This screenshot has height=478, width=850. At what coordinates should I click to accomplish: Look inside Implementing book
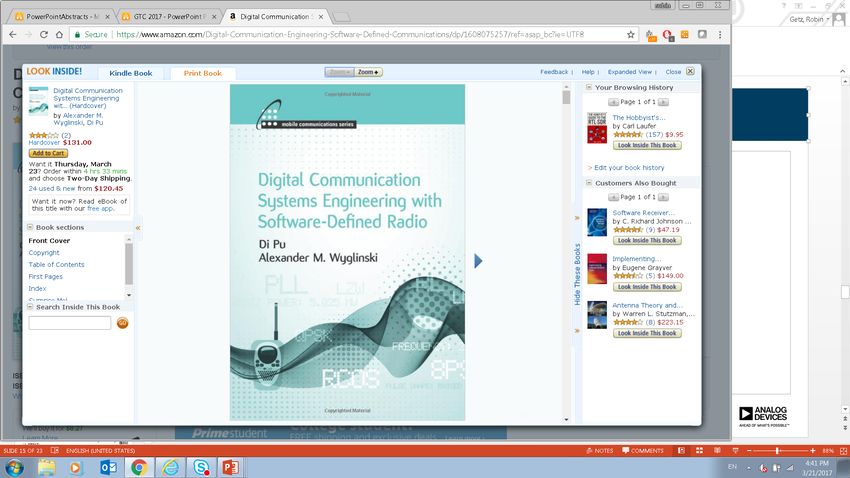[647, 287]
